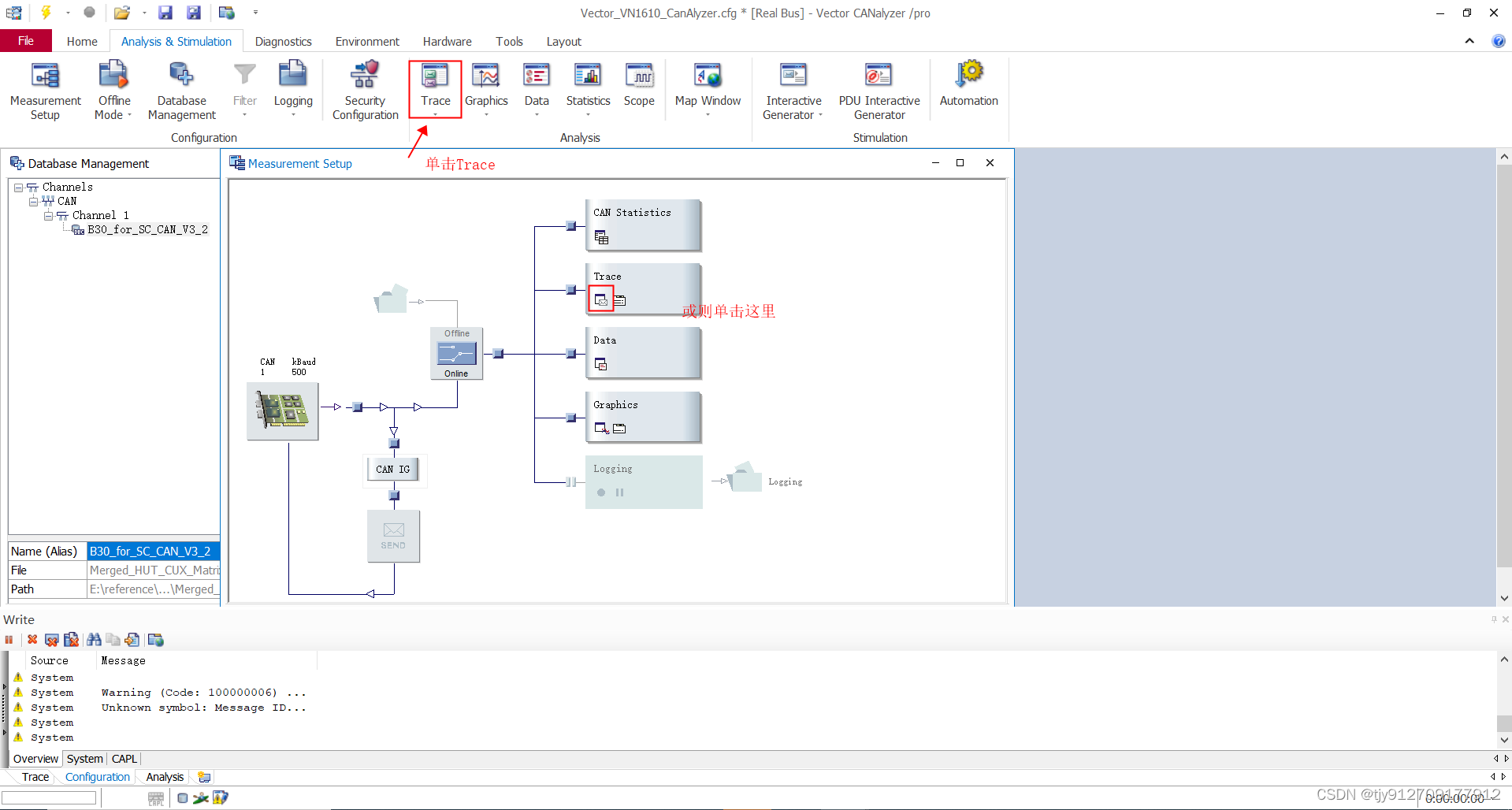Open the Scope analysis window
The image size is (1512, 810).
tap(639, 84)
